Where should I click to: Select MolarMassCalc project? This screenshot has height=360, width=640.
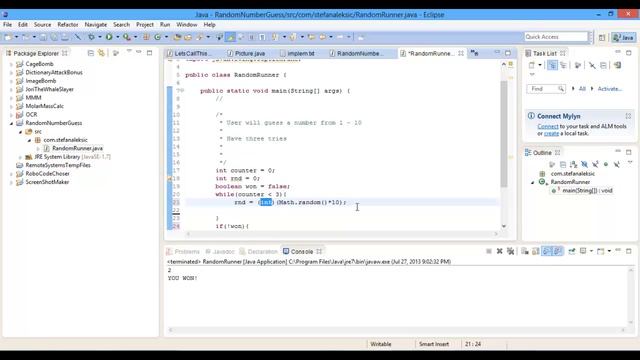point(44,106)
